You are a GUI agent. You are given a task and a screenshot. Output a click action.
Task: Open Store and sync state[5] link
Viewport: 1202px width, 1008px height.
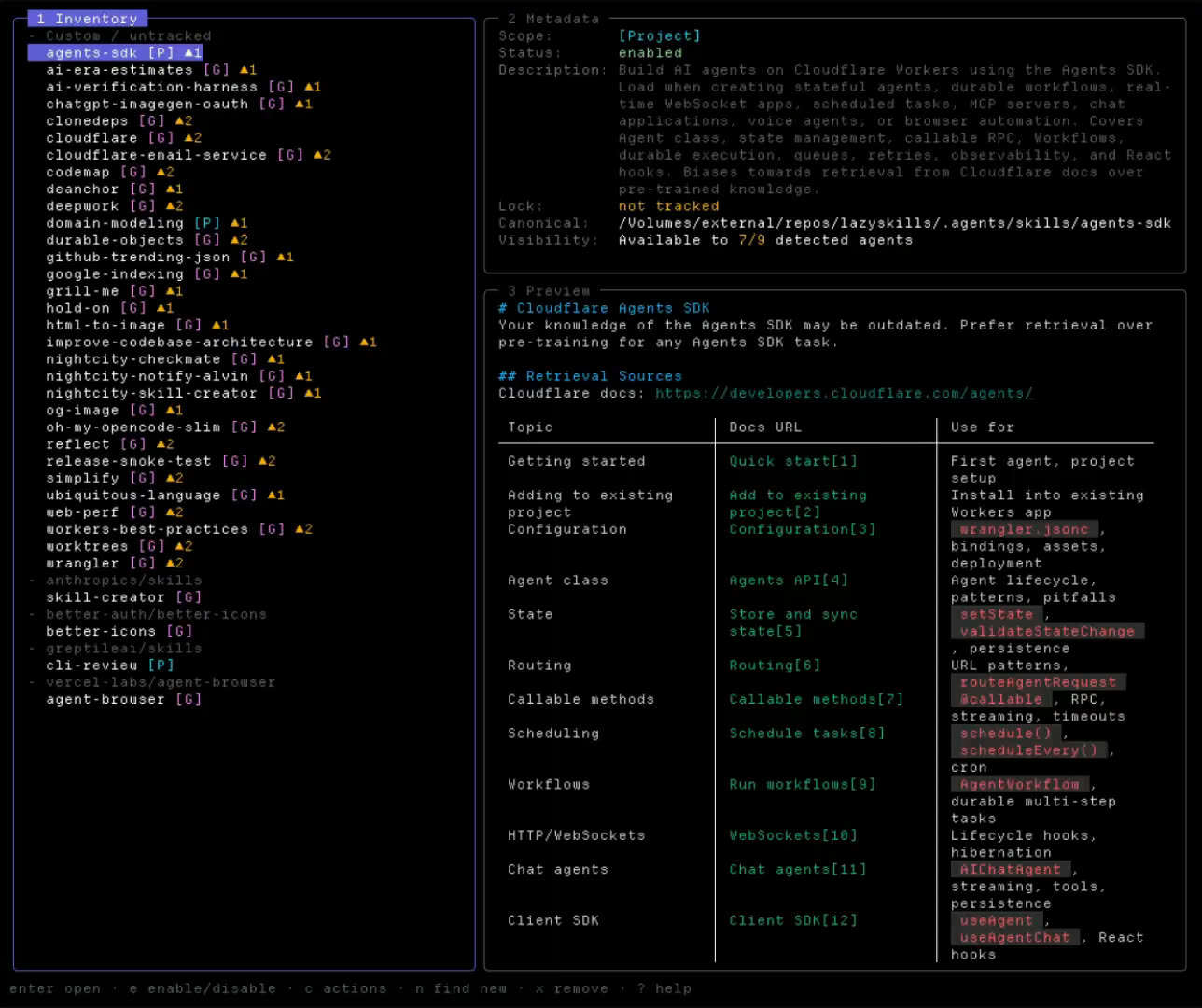tap(793, 623)
